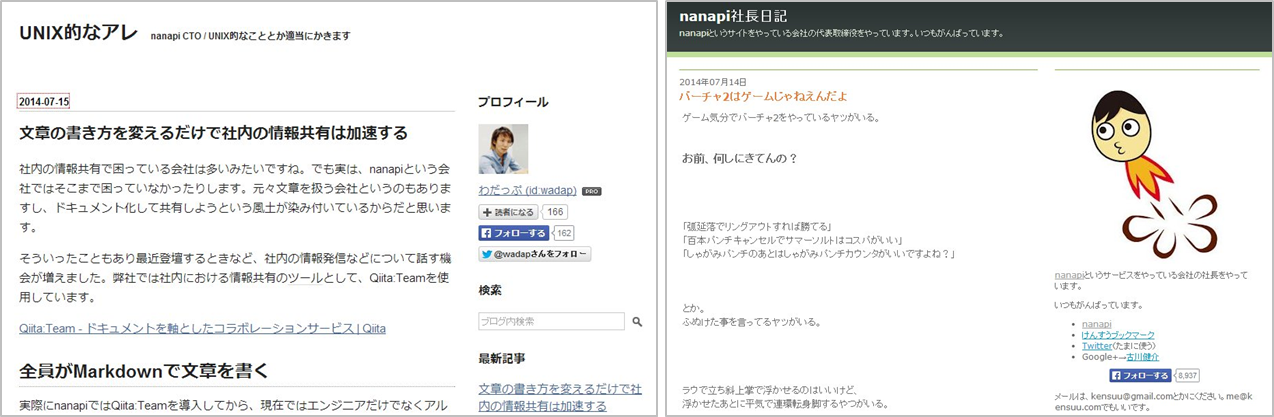Click the magnifier search icon
This screenshot has width=1274, height=417.
tap(637, 322)
